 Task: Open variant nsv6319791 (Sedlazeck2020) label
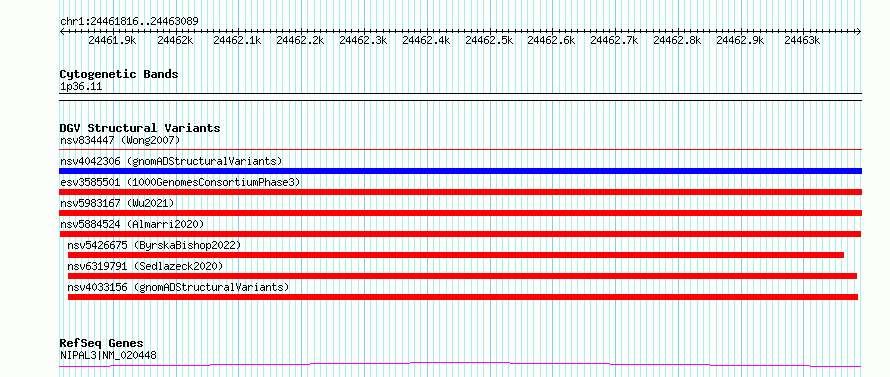point(145,266)
